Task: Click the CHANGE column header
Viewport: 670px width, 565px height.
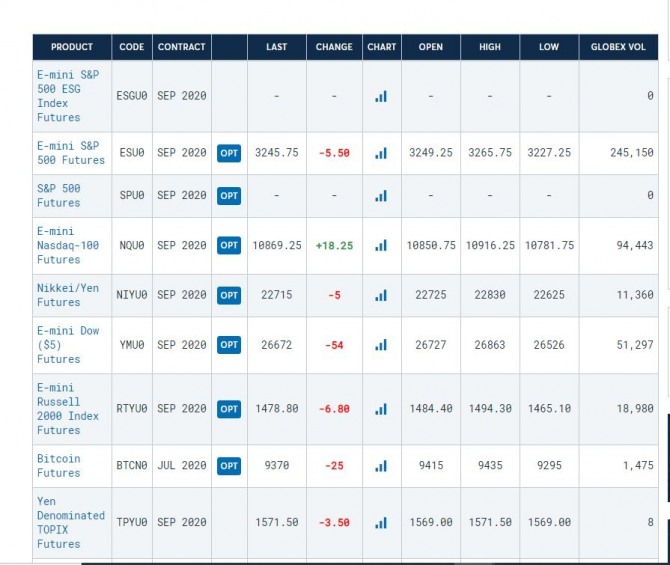Action: coord(334,47)
